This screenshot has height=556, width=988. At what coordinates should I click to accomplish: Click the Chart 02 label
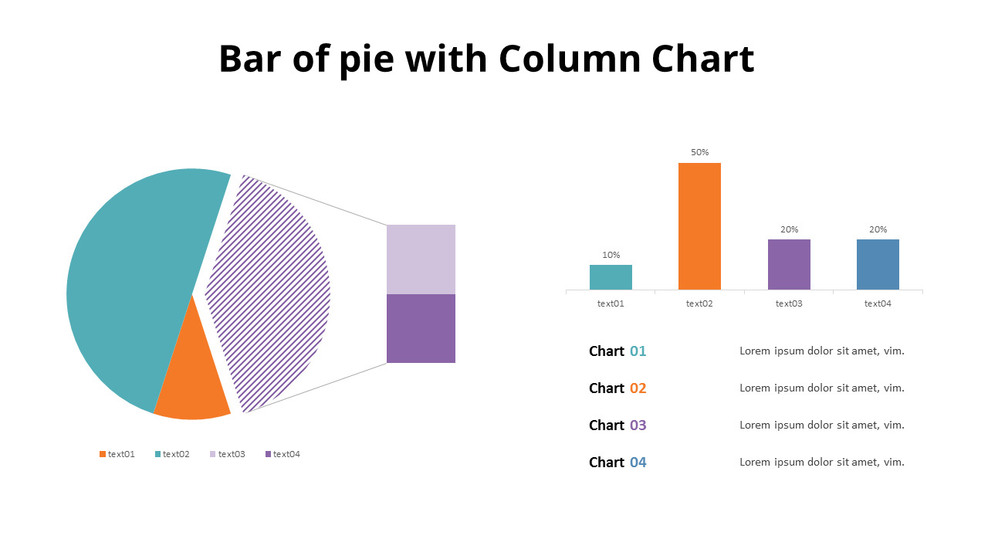(x=617, y=388)
